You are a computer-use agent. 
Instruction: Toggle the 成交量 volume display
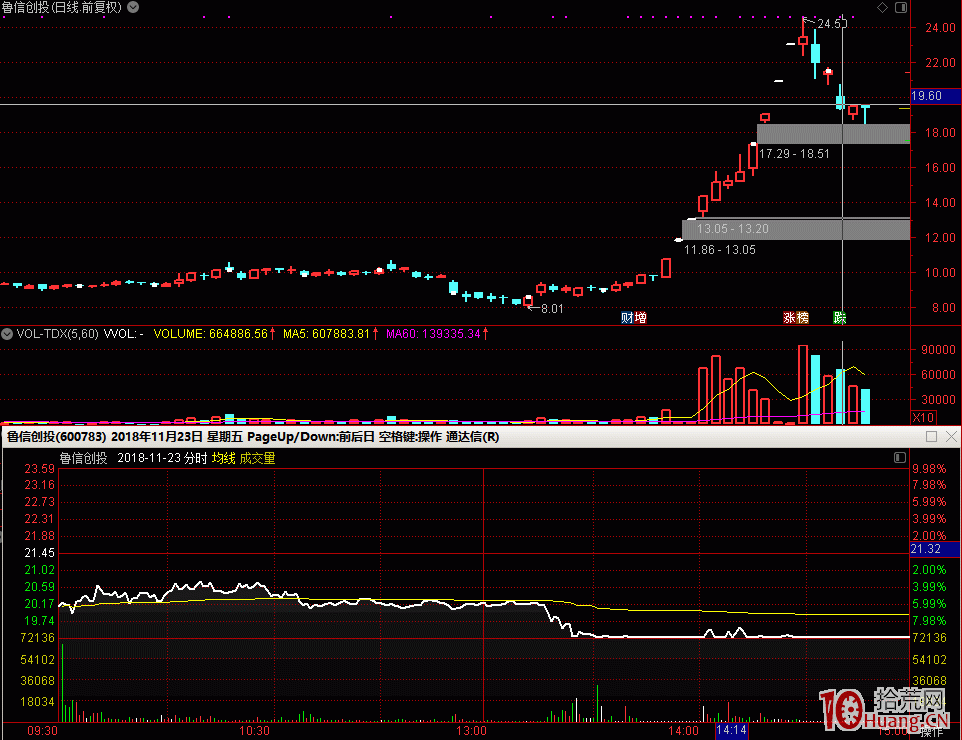tap(257, 458)
